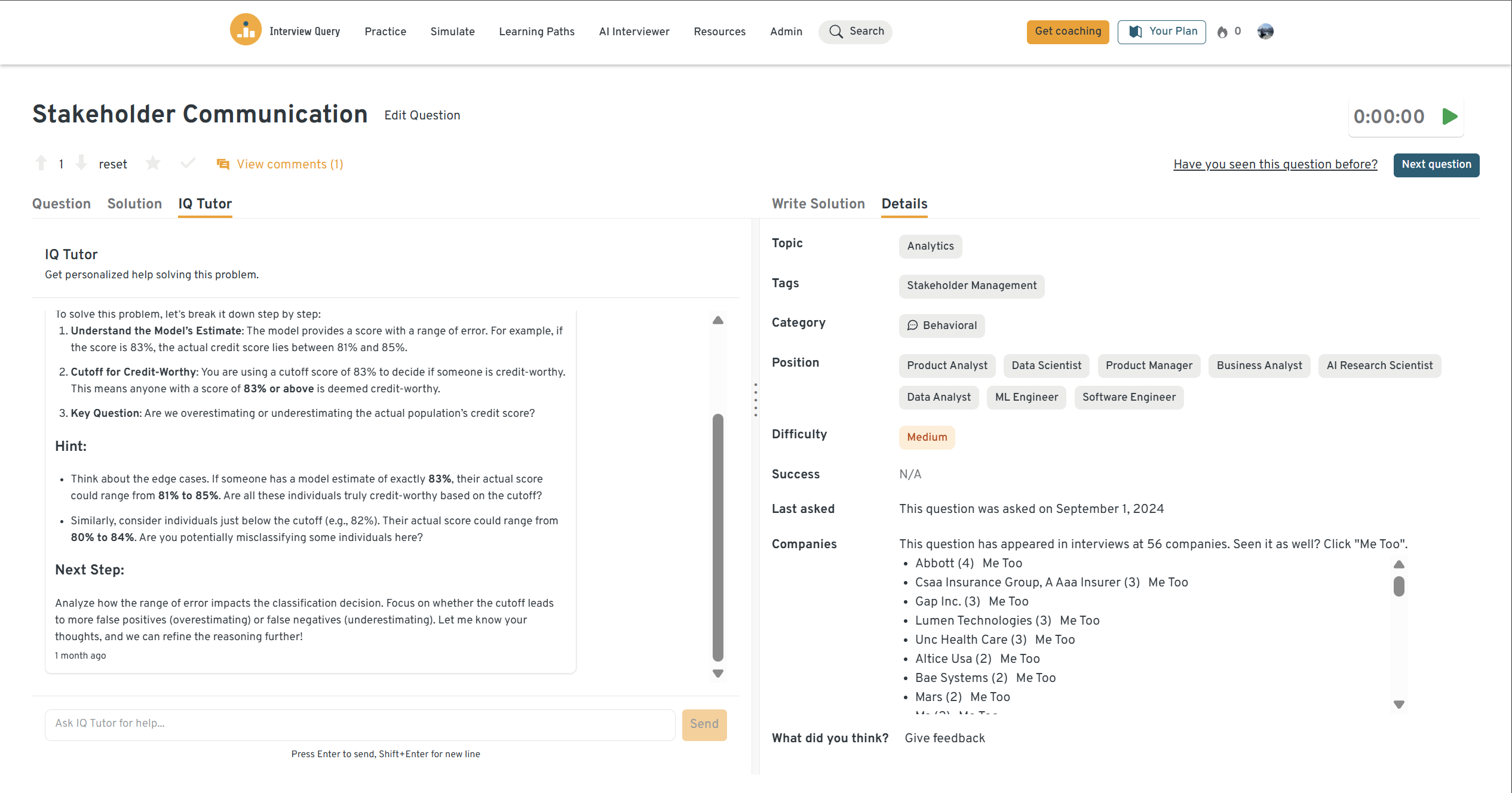Bookmark the question with the star icon
The width and height of the screenshot is (1512, 793).
pos(153,163)
